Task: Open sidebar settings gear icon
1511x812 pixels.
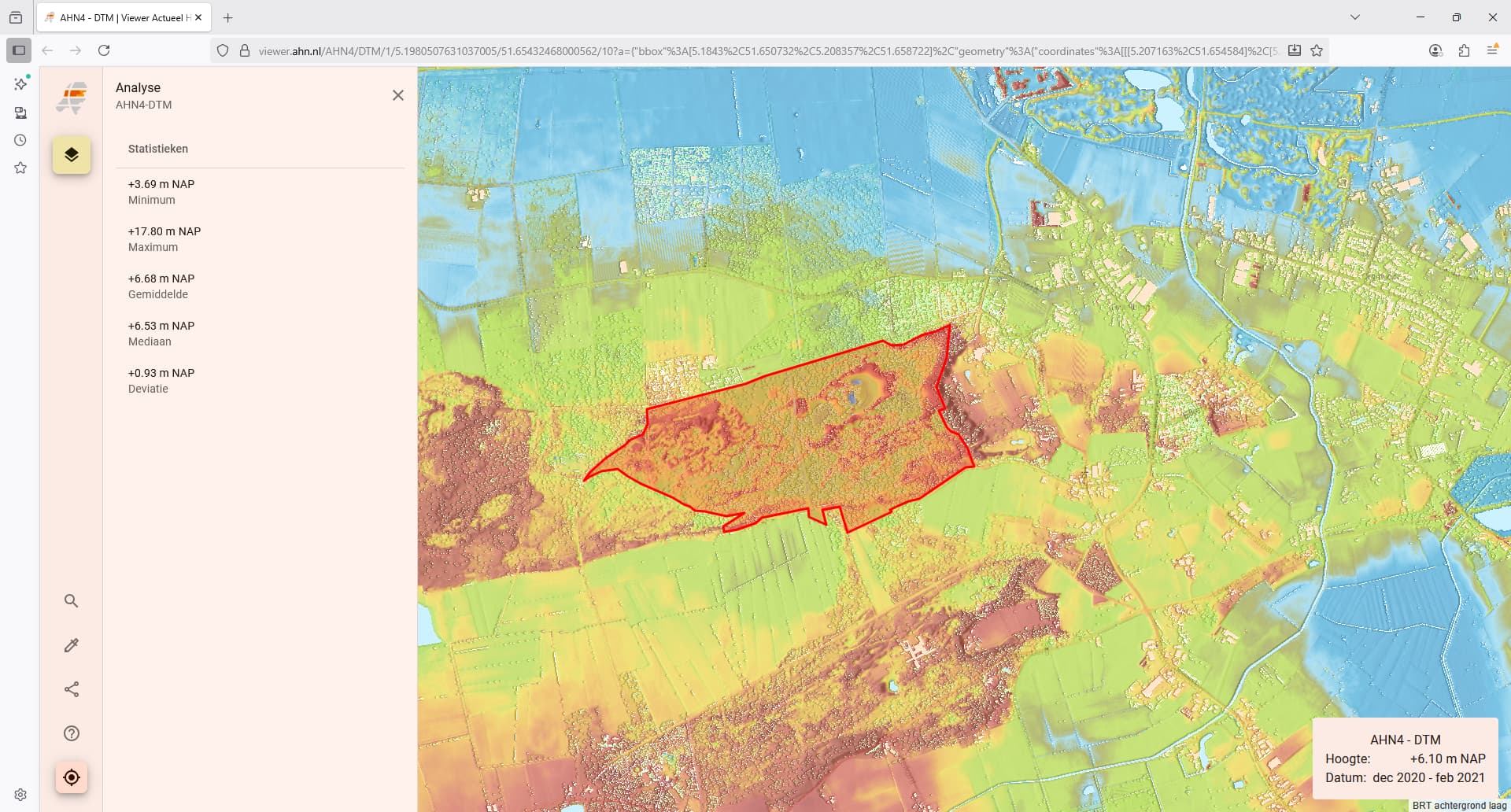Action: tap(20, 795)
